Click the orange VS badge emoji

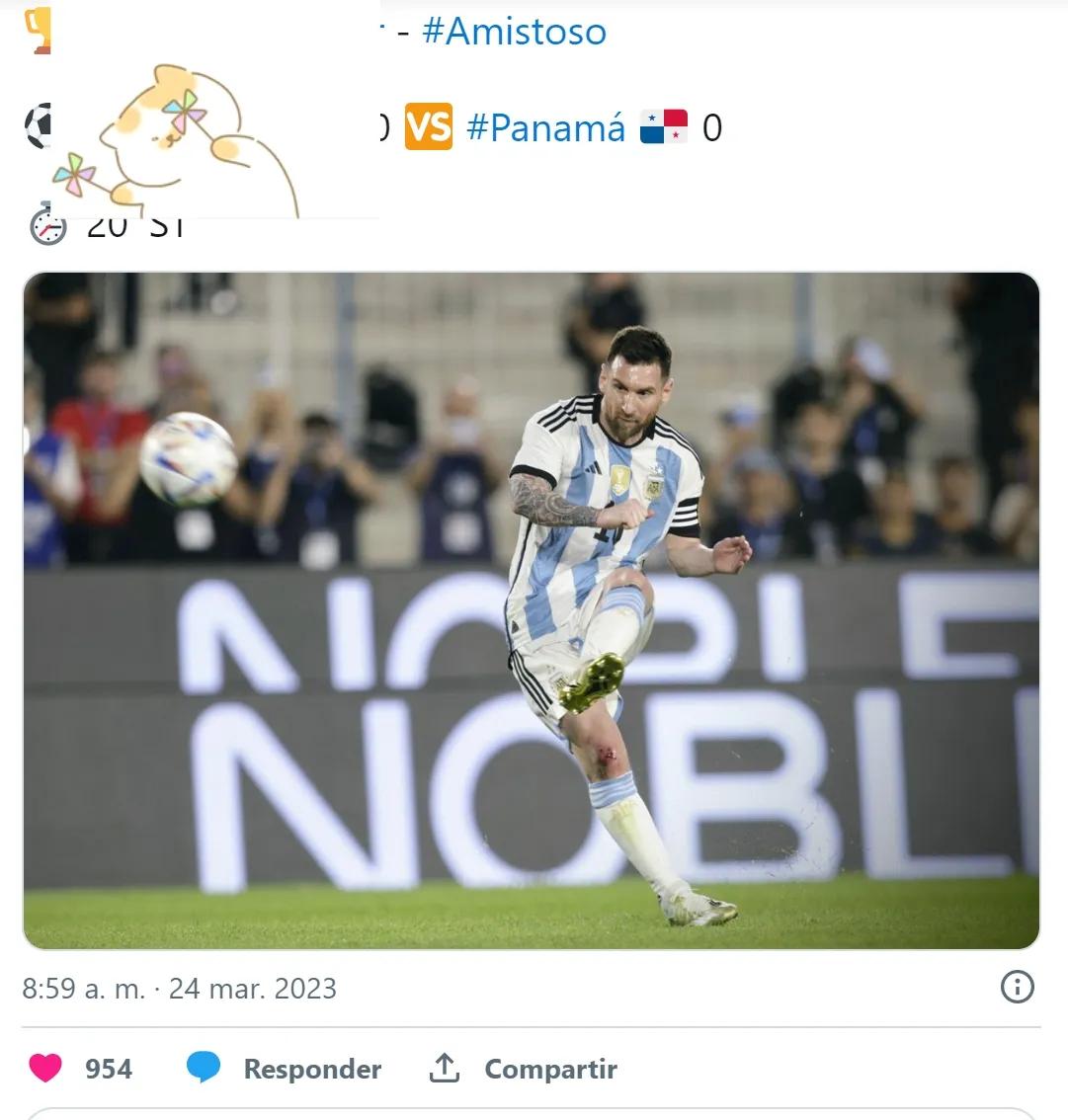429,126
